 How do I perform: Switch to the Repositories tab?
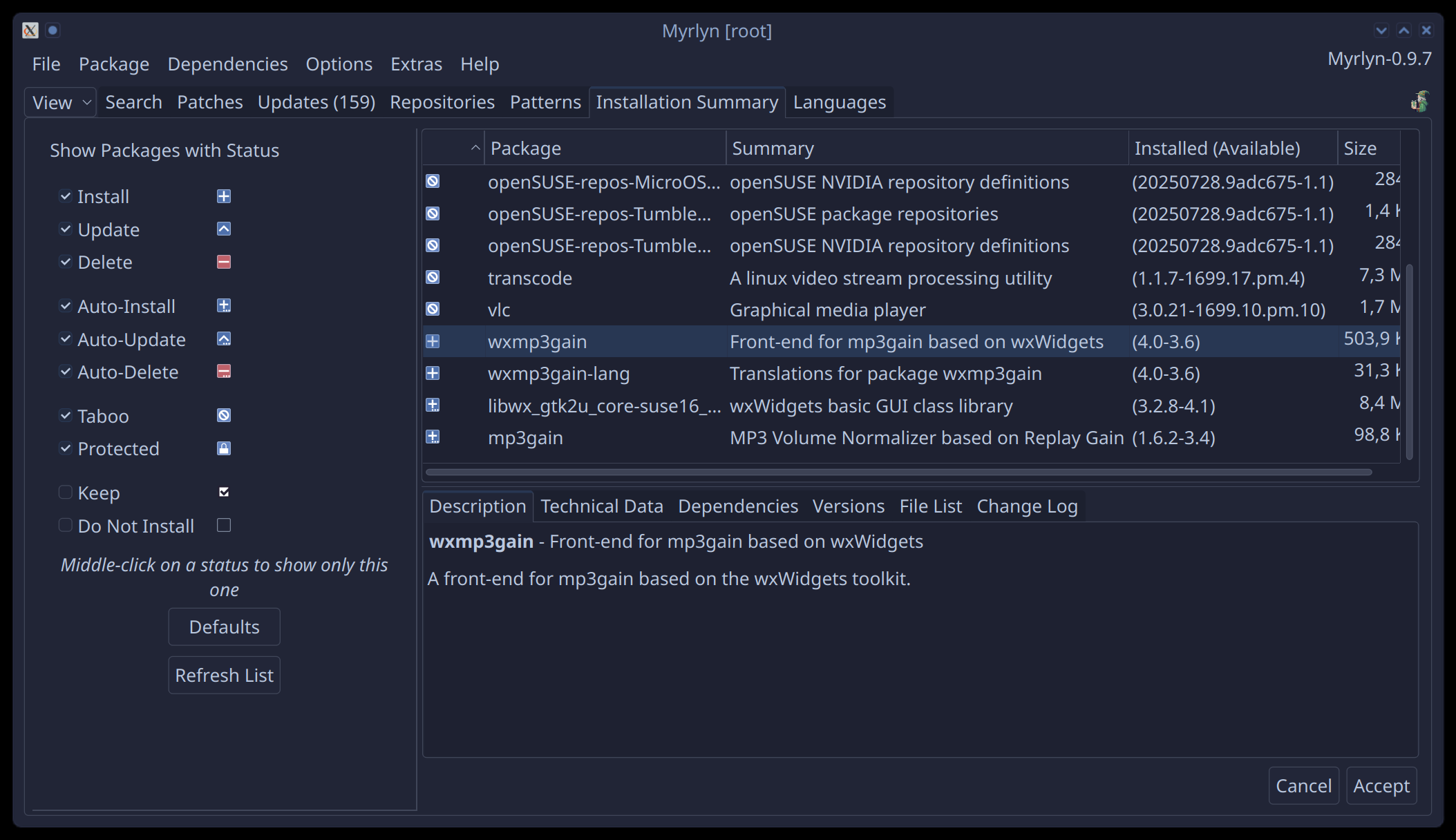[x=442, y=102]
